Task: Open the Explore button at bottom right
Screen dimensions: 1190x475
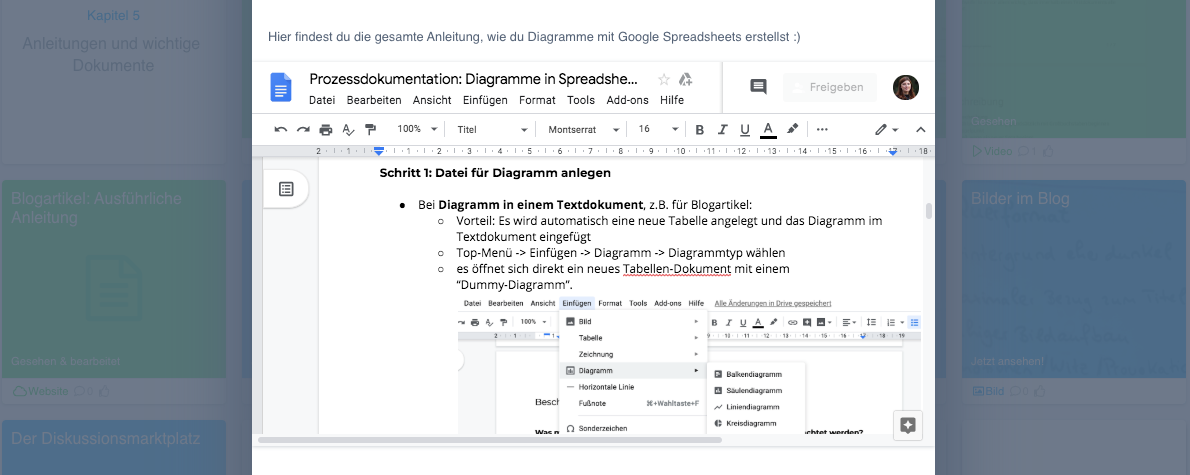Action: tap(907, 426)
